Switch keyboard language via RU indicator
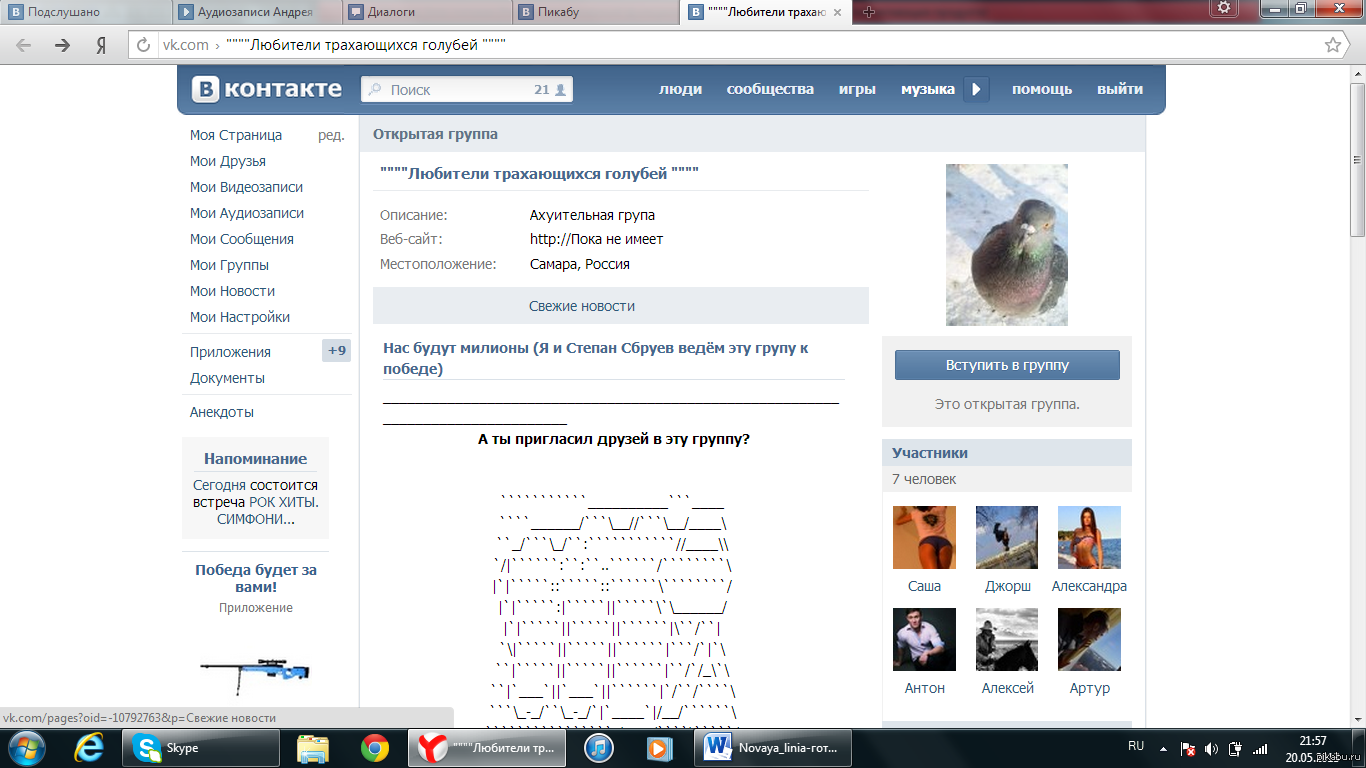The width and height of the screenshot is (1366, 768). (x=1136, y=746)
